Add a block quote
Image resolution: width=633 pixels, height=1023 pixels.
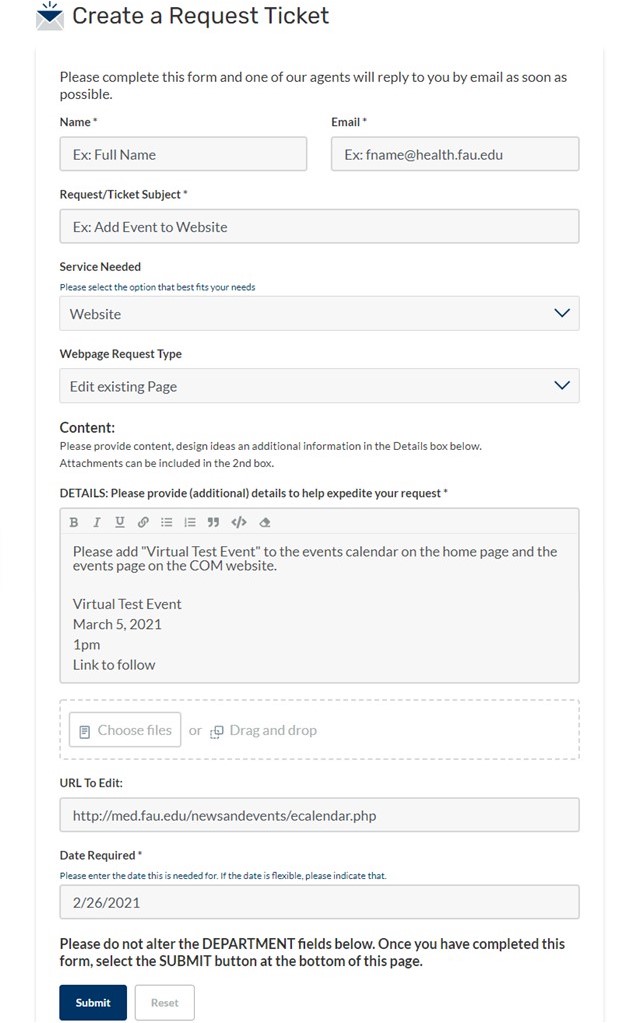(213, 522)
